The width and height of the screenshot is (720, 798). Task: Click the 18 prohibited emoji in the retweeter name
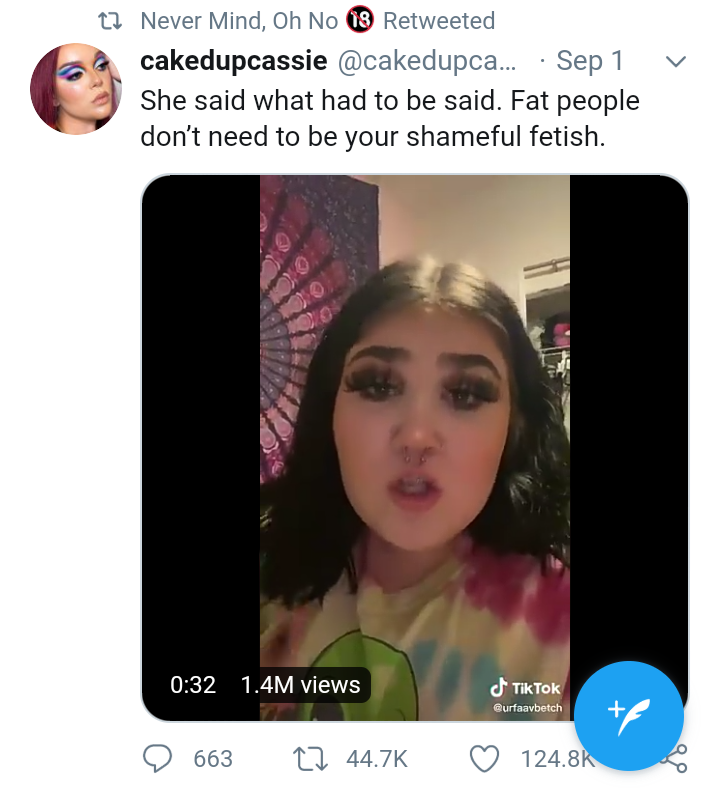359,20
